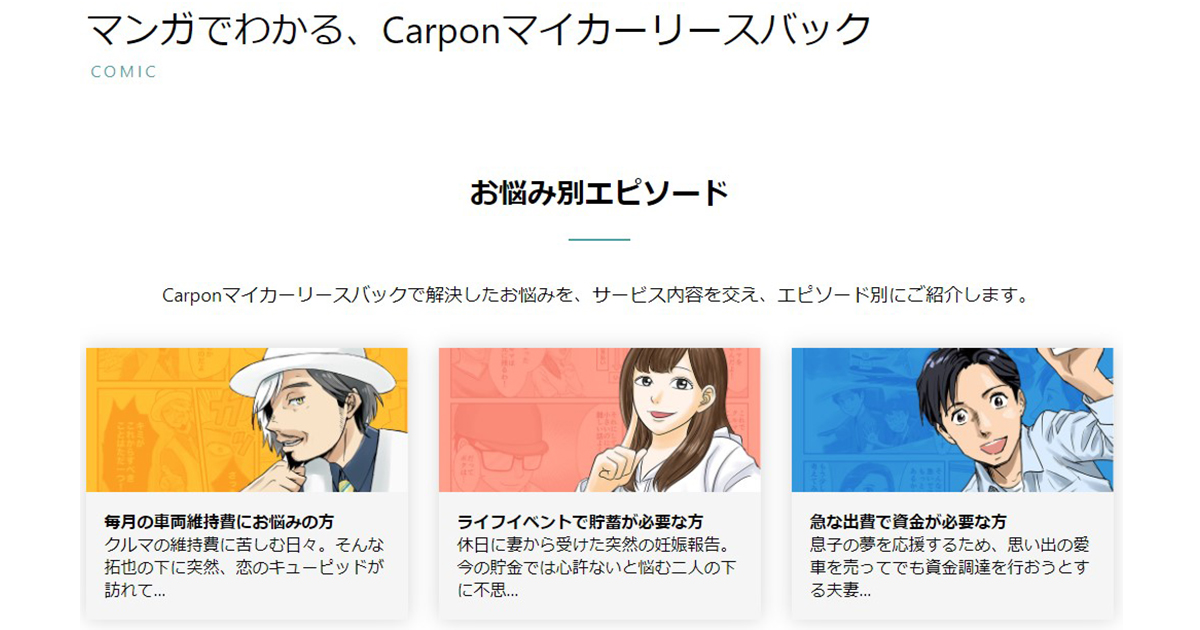
Task: Click the intro sentence about Carponマイカーリースバック episodes
Action: click(596, 296)
